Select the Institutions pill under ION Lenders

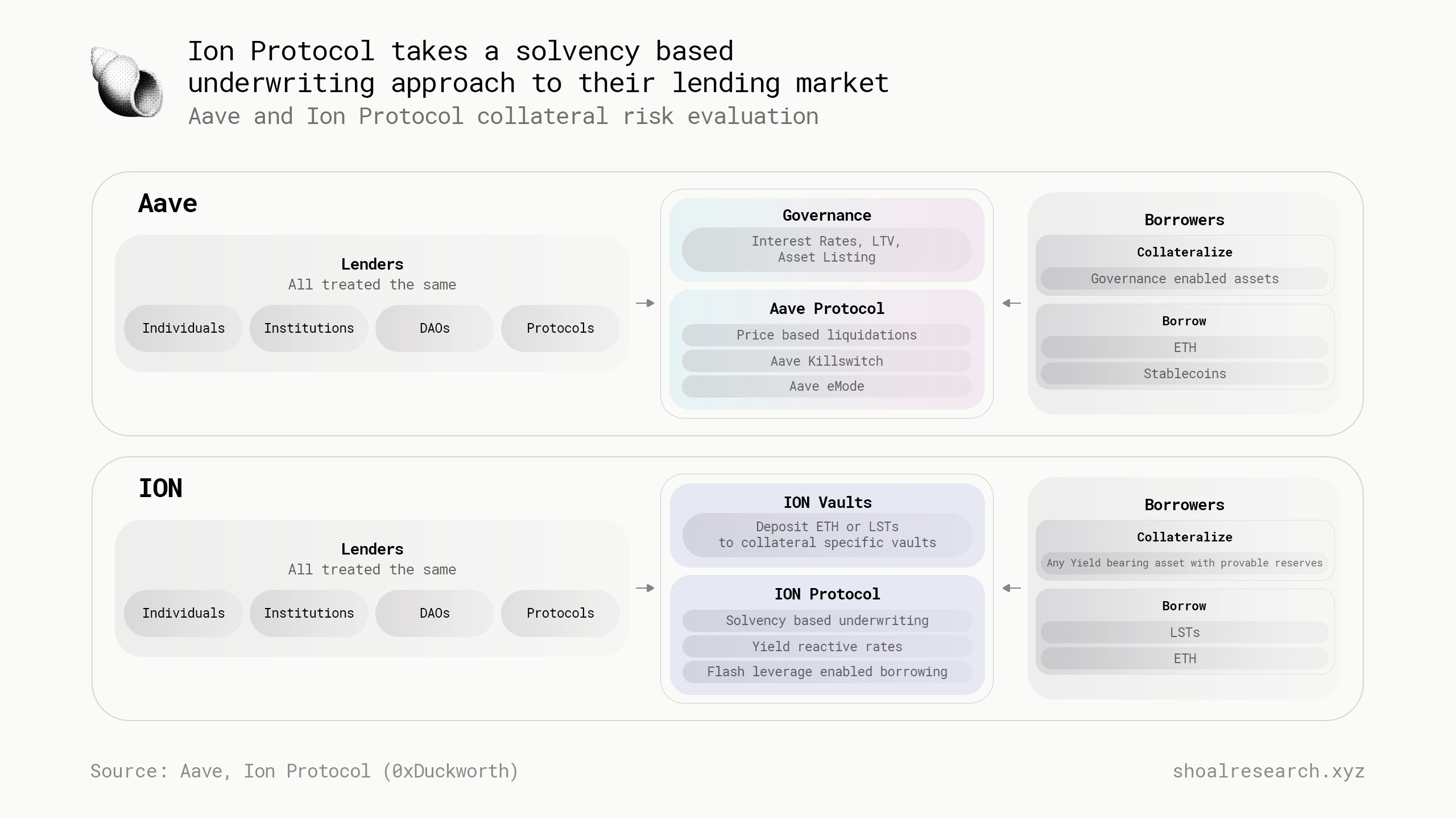[x=309, y=613]
